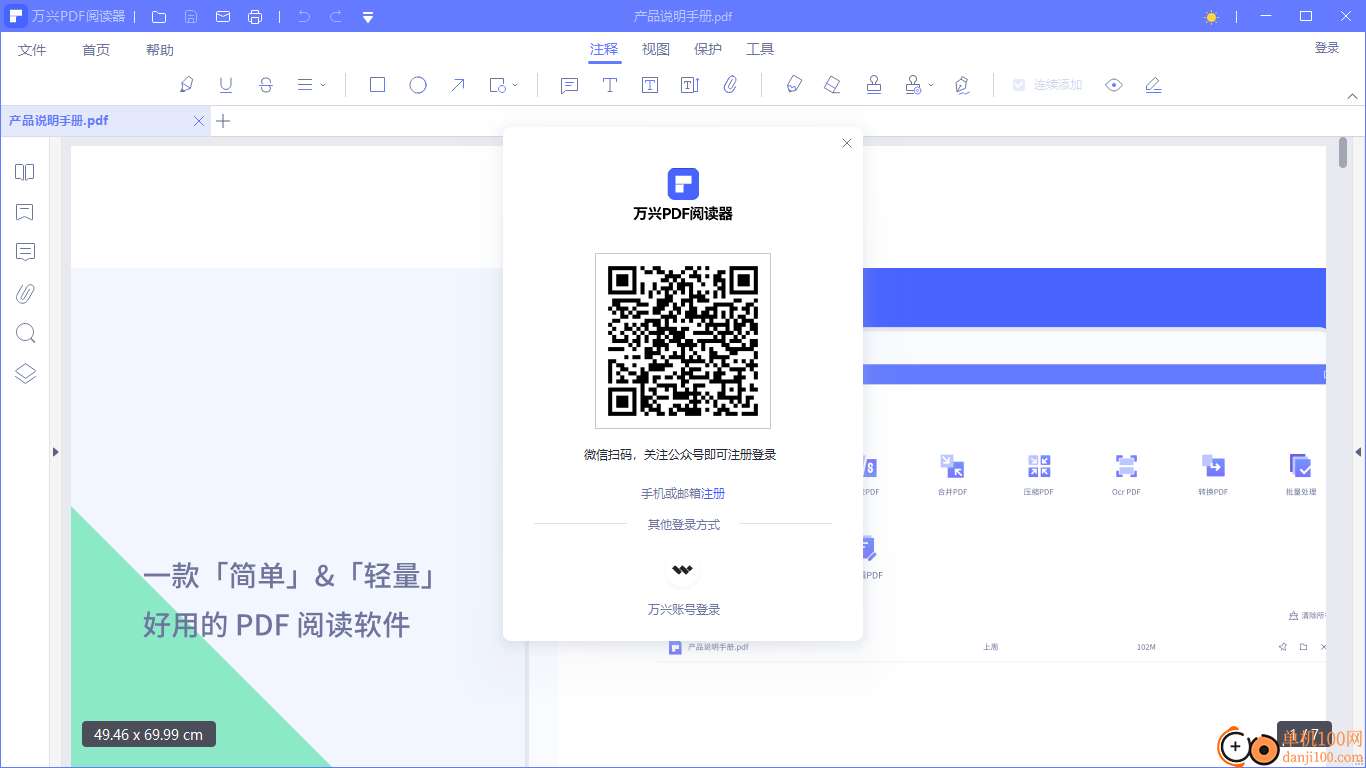Click the save icon in title bar
This screenshot has height=768, width=1366.
pyautogui.click(x=191, y=17)
